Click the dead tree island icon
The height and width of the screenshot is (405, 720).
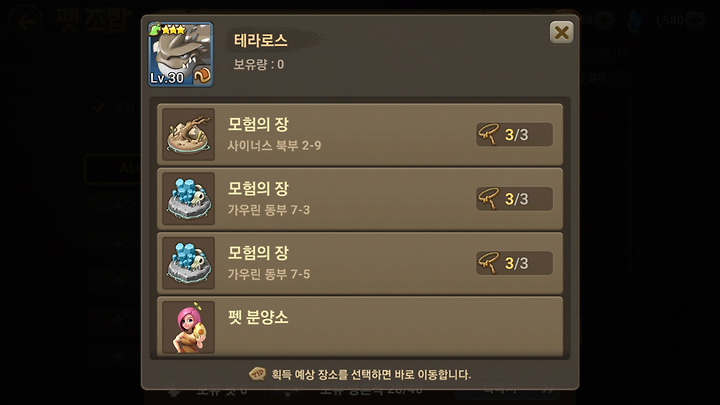click(x=189, y=135)
